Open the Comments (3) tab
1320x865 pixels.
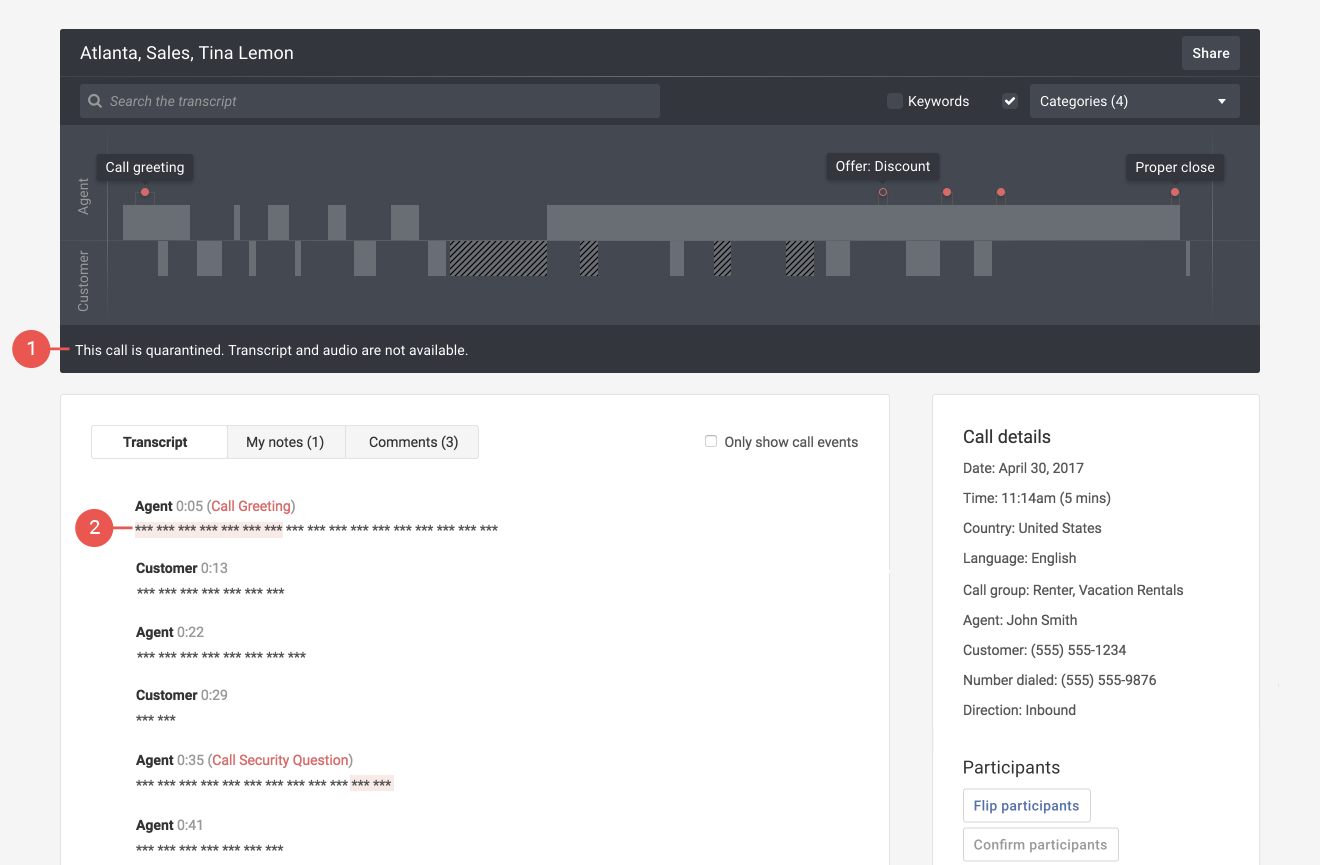(413, 442)
